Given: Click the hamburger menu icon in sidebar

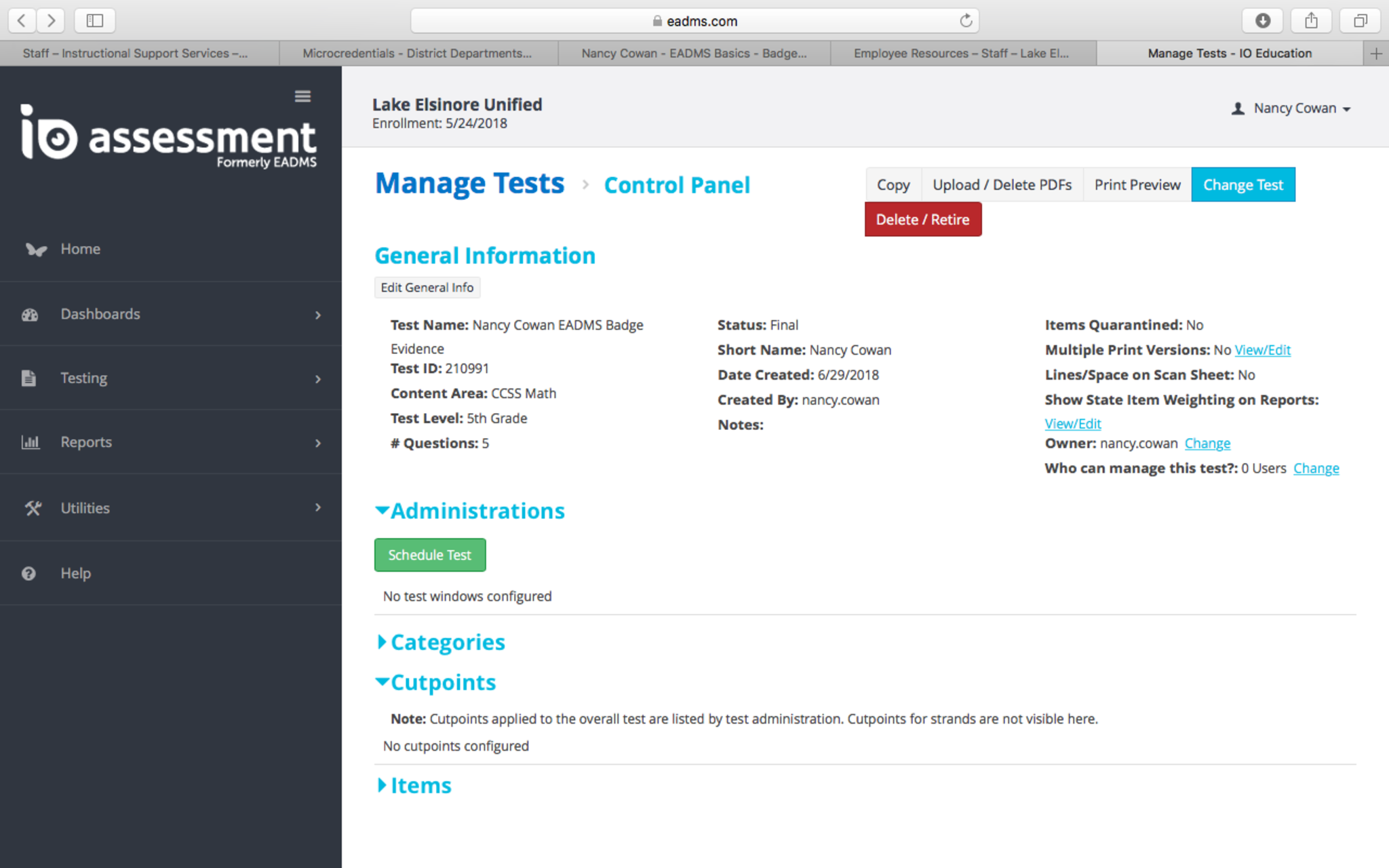Looking at the screenshot, I should click(x=302, y=96).
